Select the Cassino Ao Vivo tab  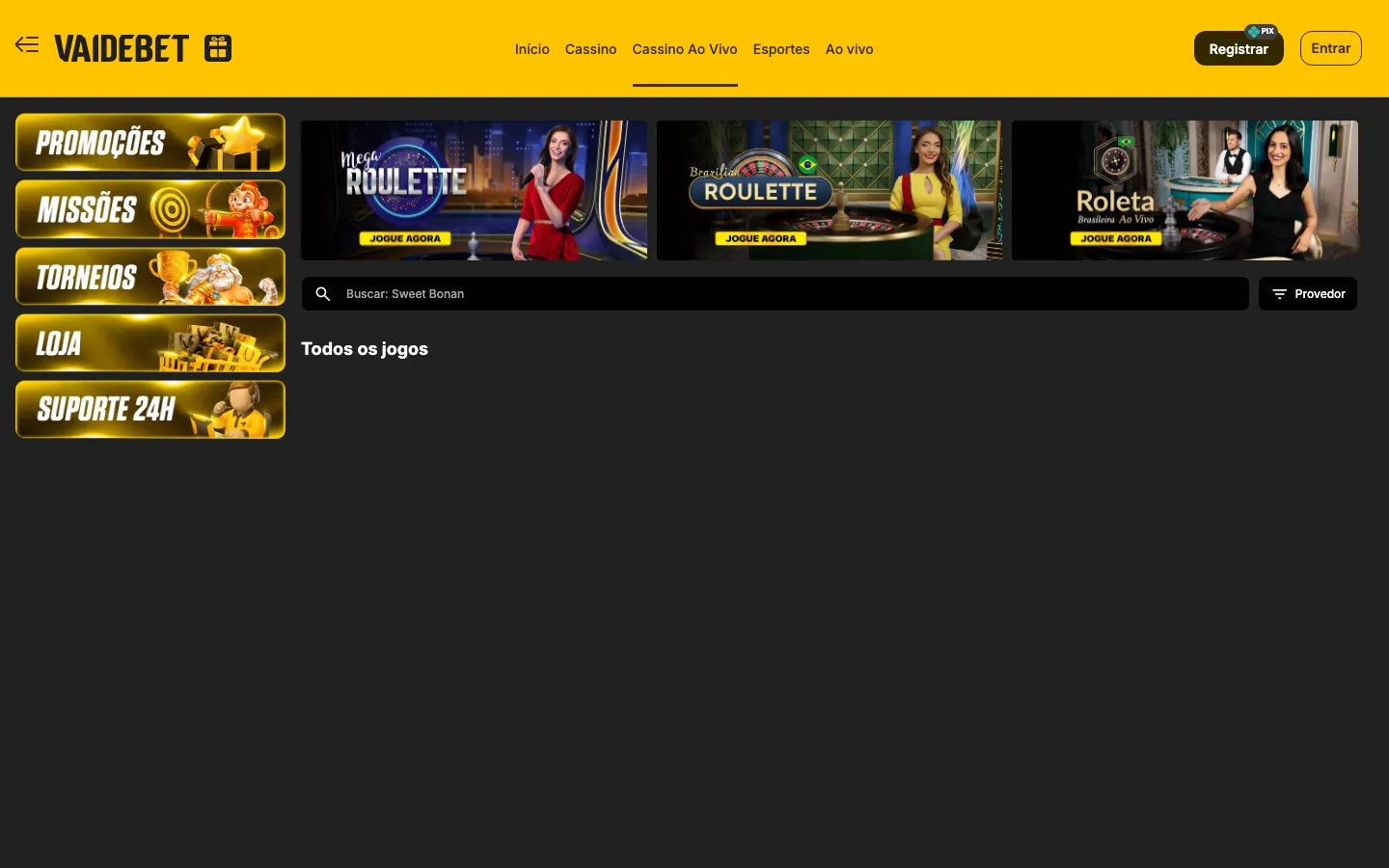[685, 49]
